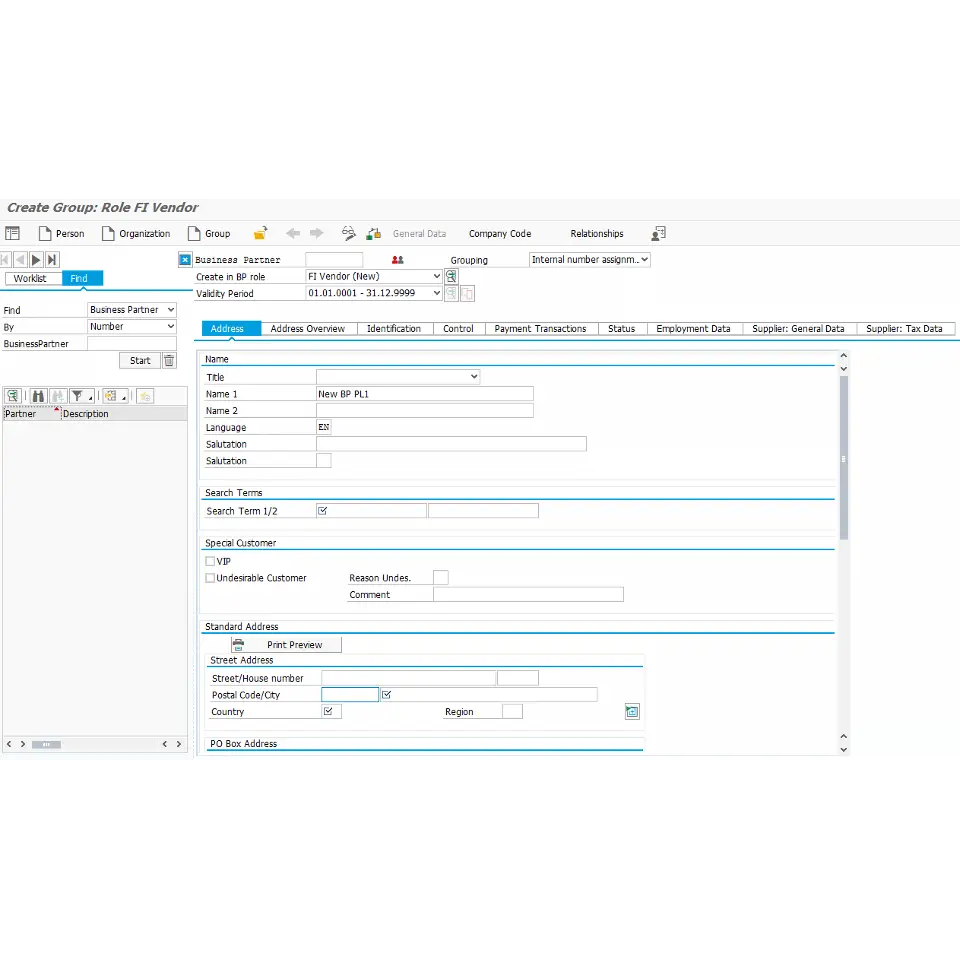Create new Group
Screen dimensions: 960x960
(x=209, y=233)
